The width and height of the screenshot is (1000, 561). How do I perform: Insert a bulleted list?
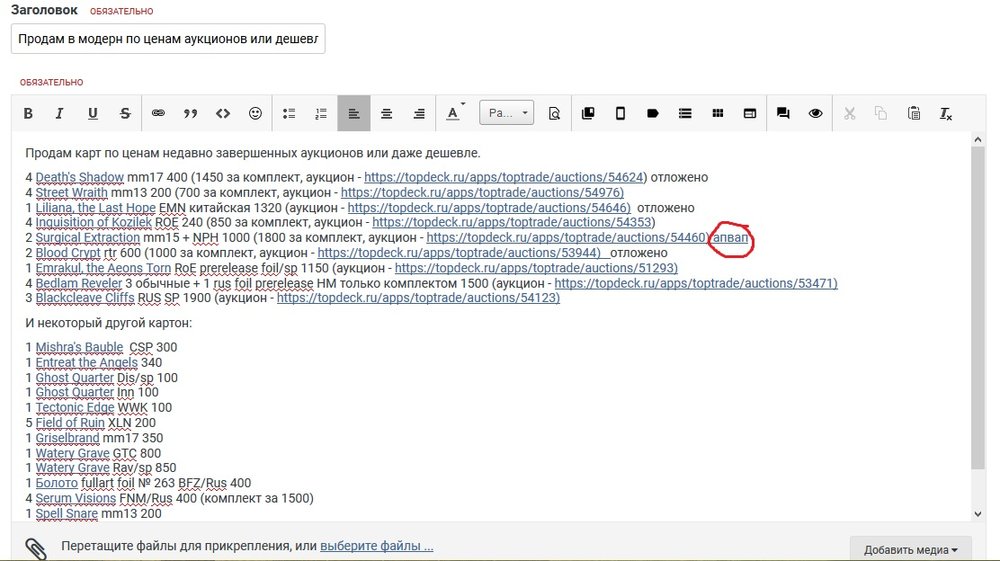coord(289,114)
